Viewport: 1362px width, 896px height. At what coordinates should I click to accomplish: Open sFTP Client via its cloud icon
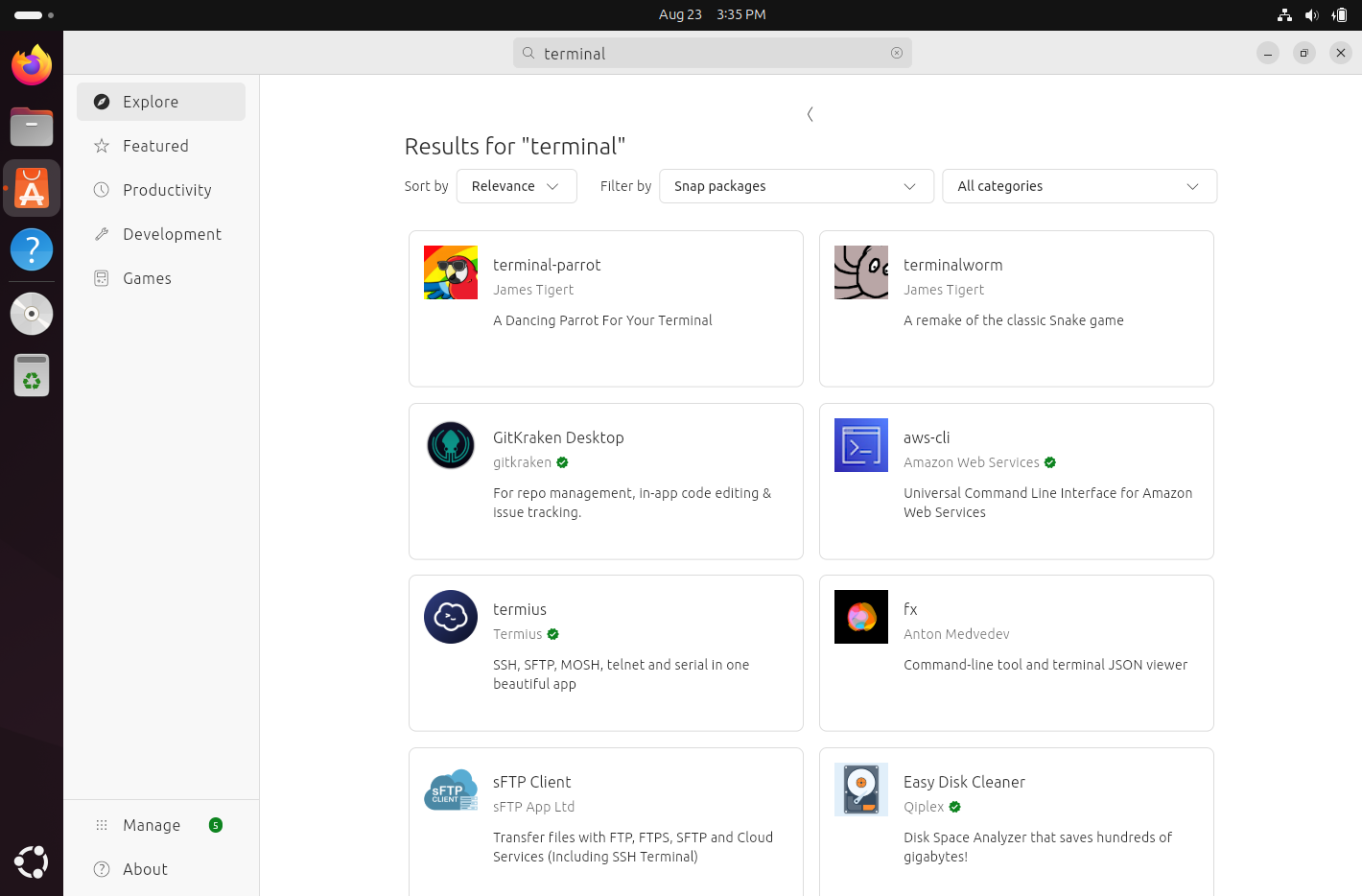[451, 790]
